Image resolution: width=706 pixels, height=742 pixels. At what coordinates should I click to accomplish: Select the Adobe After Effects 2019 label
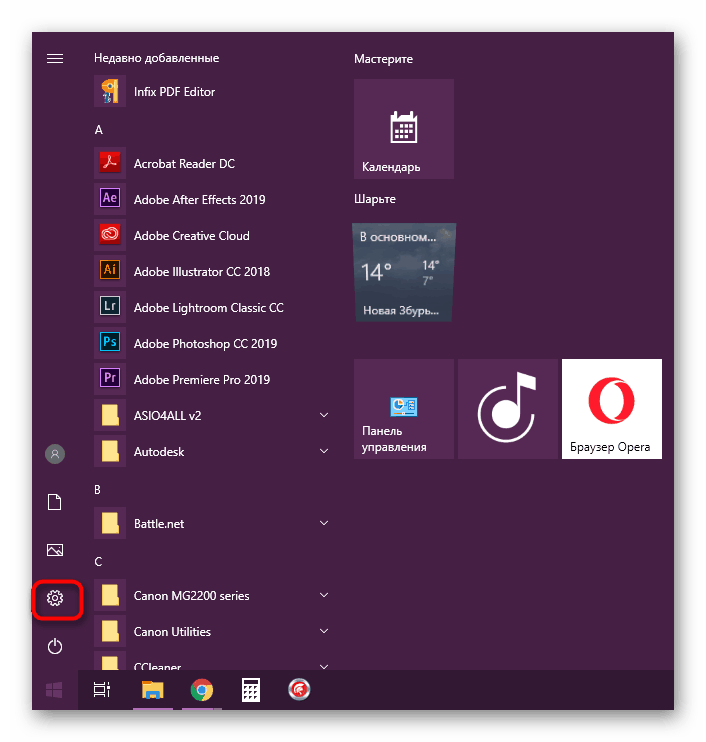pyautogui.click(x=200, y=200)
